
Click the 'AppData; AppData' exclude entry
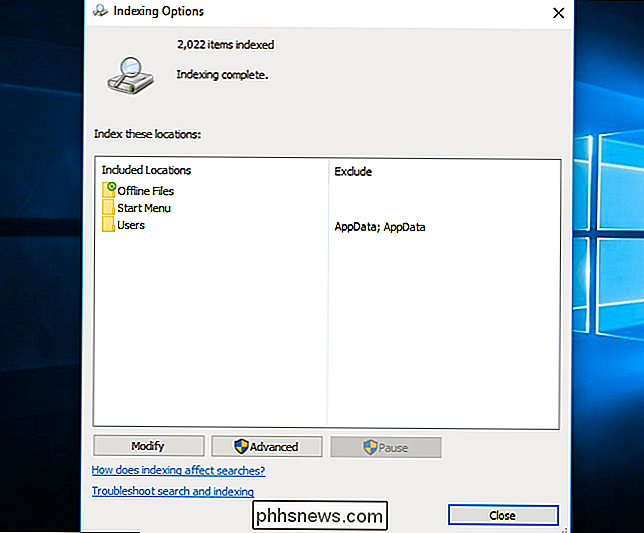coord(380,227)
